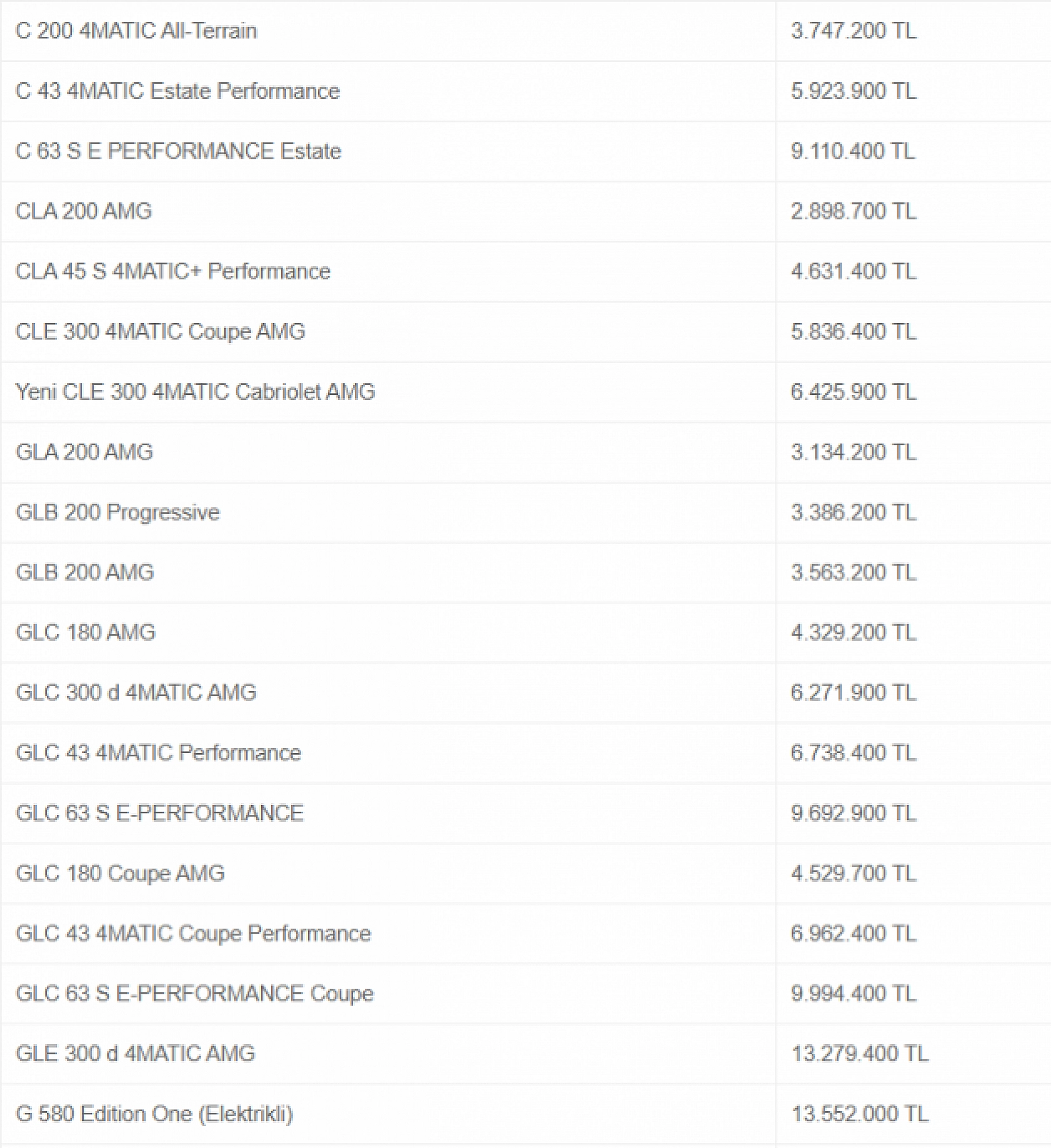Select GLE 300 d 4MATIC AMG
This screenshot has height=1148, width=1051.
[136, 1053]
